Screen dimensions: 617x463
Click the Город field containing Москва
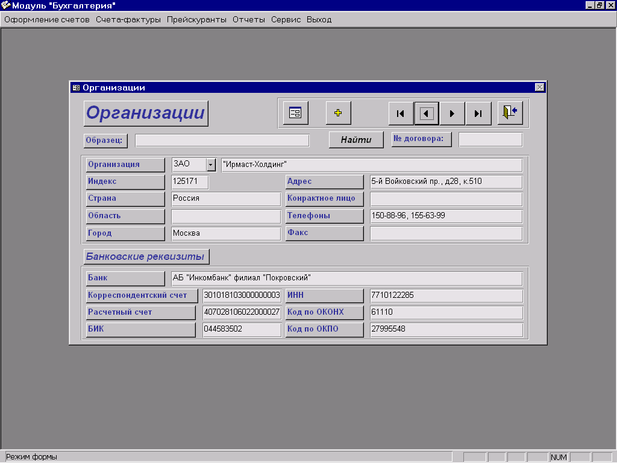pyautogui.click(x=225, y=233)
